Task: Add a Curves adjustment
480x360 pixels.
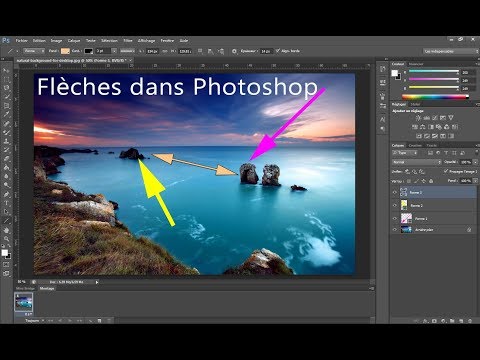Action: click(435, 118)
